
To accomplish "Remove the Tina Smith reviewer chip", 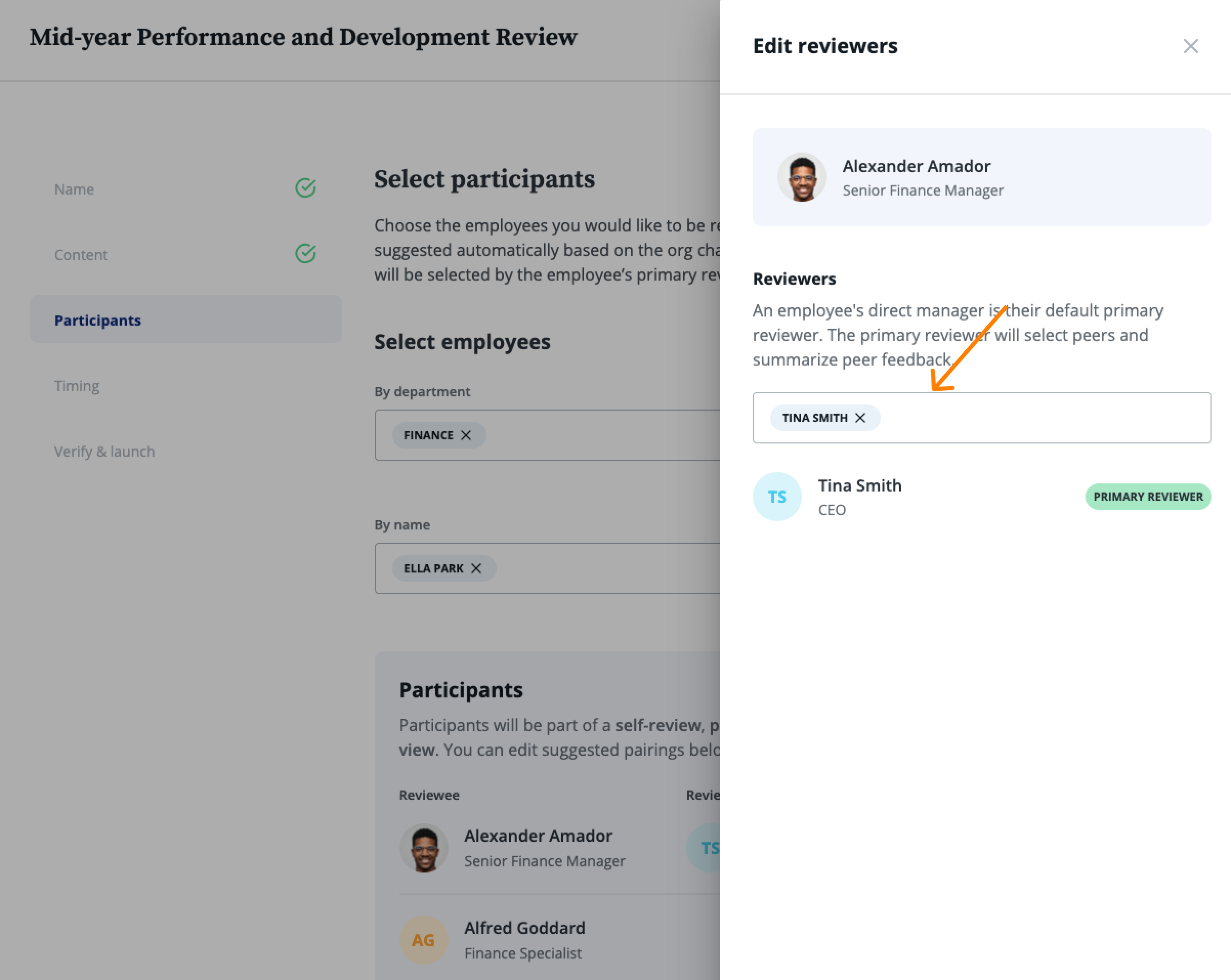I will (x=860, y=418).
